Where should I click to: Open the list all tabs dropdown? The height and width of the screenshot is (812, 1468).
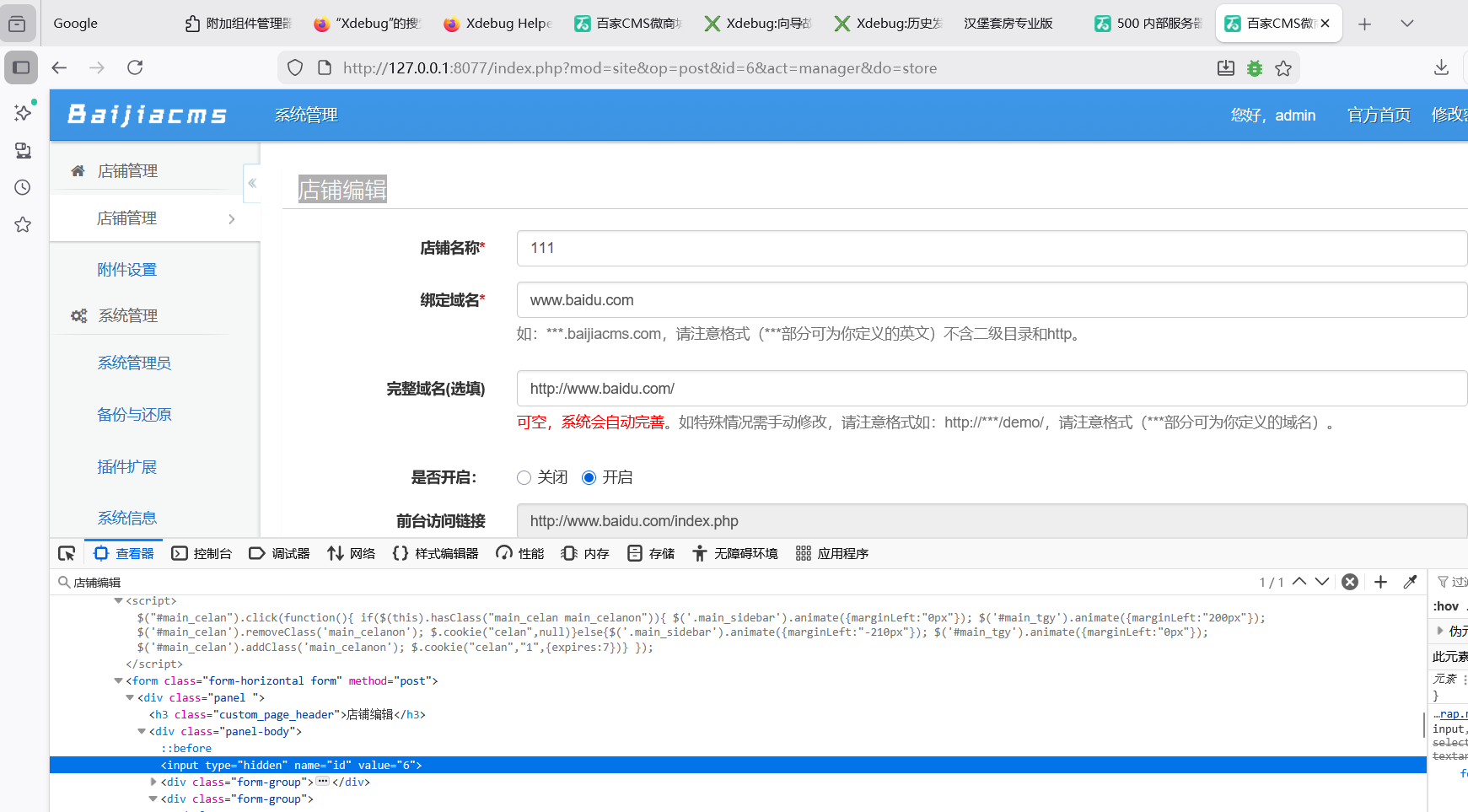(x=1406, y=24)
